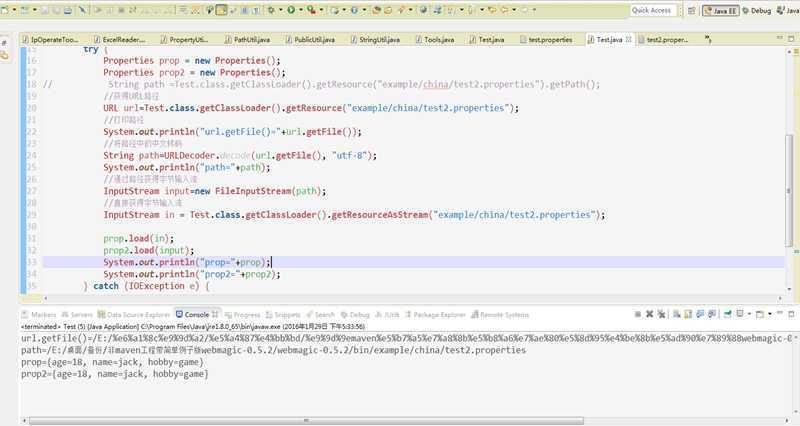Click the Save All toolbar icon

56,10
